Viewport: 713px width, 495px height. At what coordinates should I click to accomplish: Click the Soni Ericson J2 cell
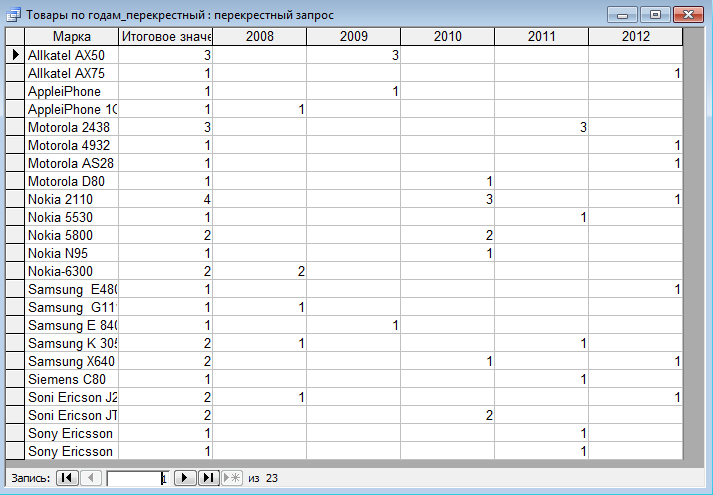71,397
